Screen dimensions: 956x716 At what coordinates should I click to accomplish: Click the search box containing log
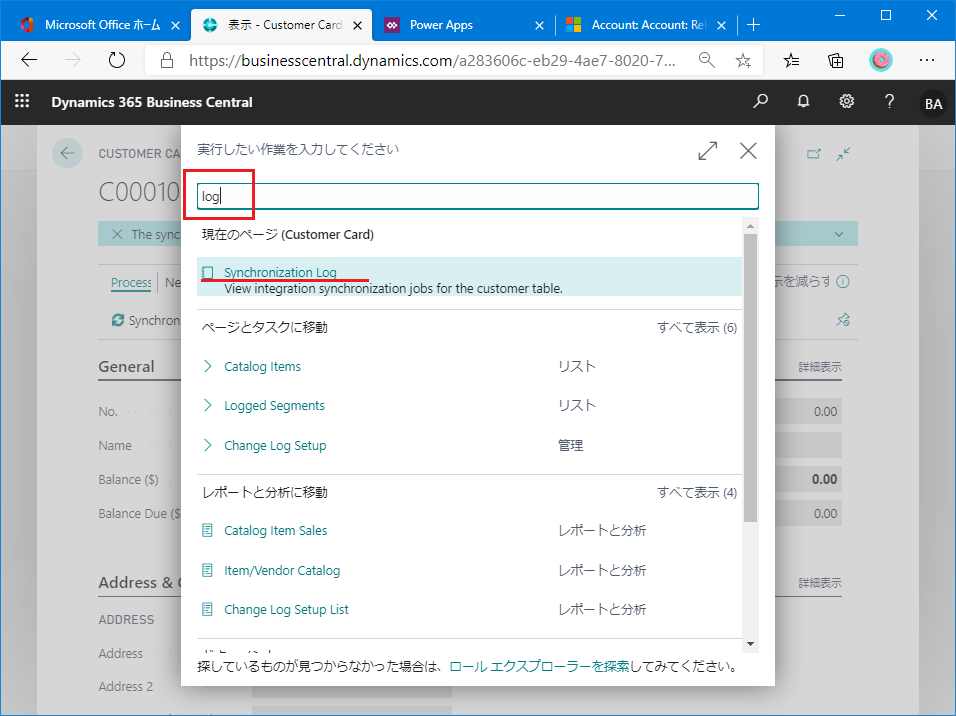pos(478,196)
